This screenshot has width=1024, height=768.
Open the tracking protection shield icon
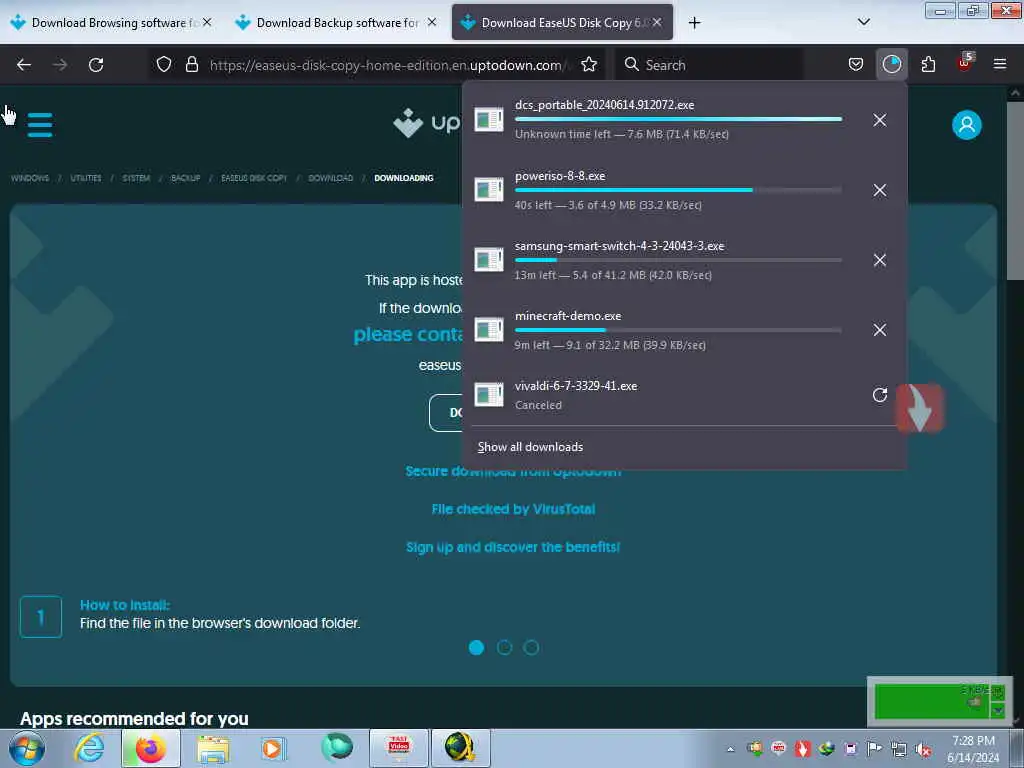click(x=164, y=65)
